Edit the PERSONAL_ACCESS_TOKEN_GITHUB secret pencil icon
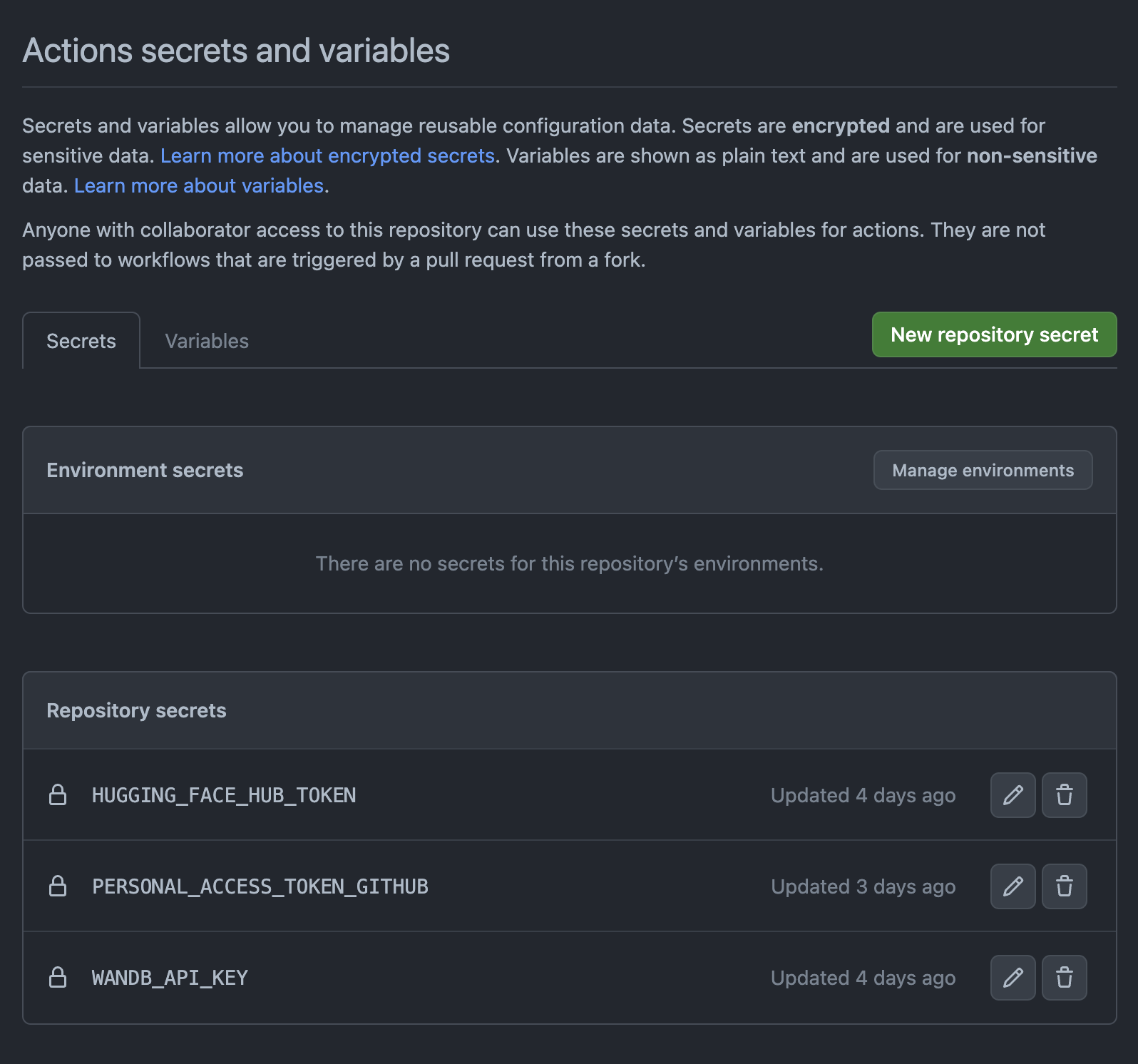Image resolution: width=1138 pixels, height=1064 pixels. [1013, 886]
